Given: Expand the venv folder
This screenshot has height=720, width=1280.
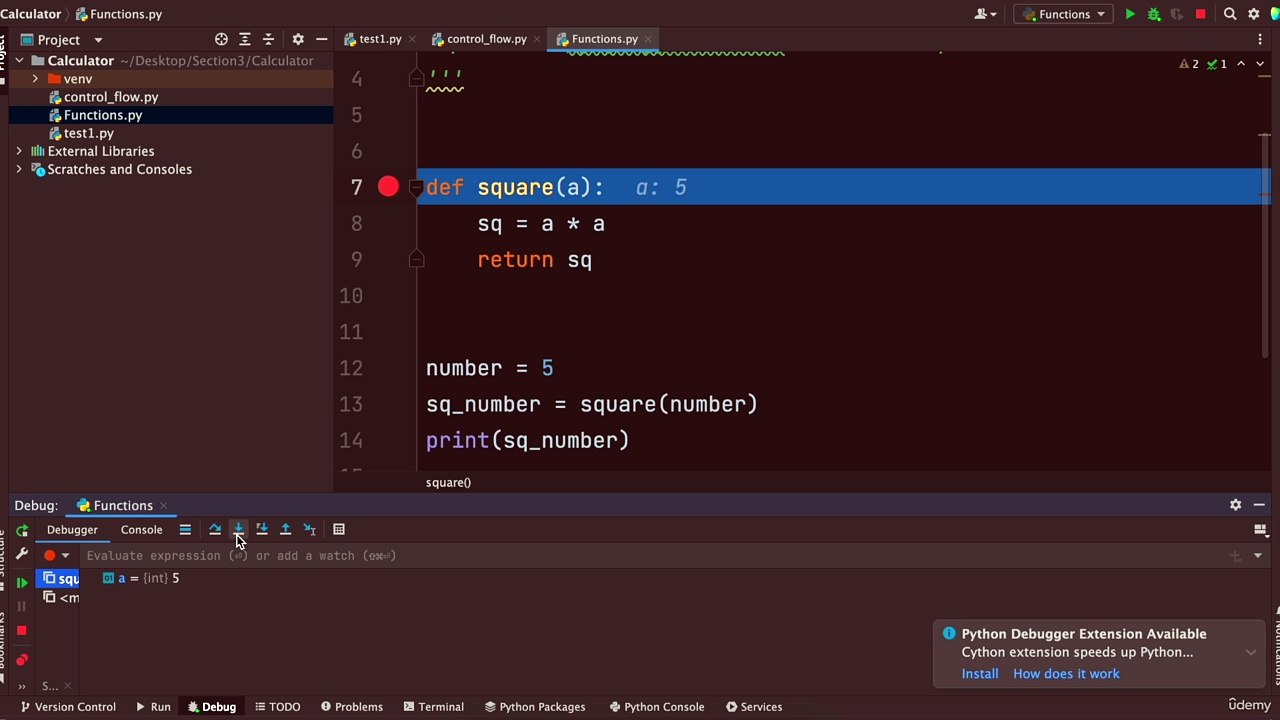Looking at the screenshot, I should coord(36,79).
